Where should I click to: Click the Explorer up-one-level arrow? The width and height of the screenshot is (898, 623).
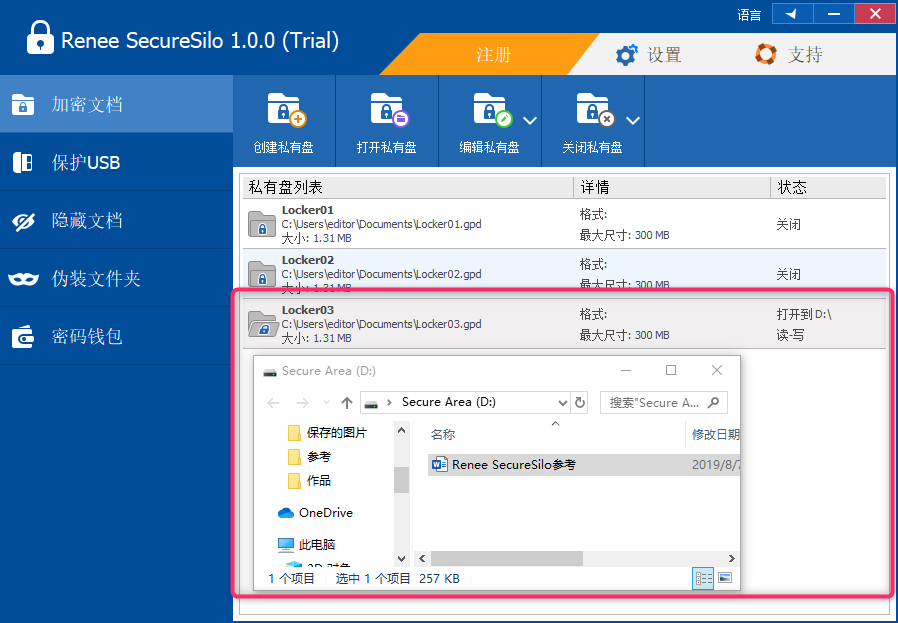[346, 403]
